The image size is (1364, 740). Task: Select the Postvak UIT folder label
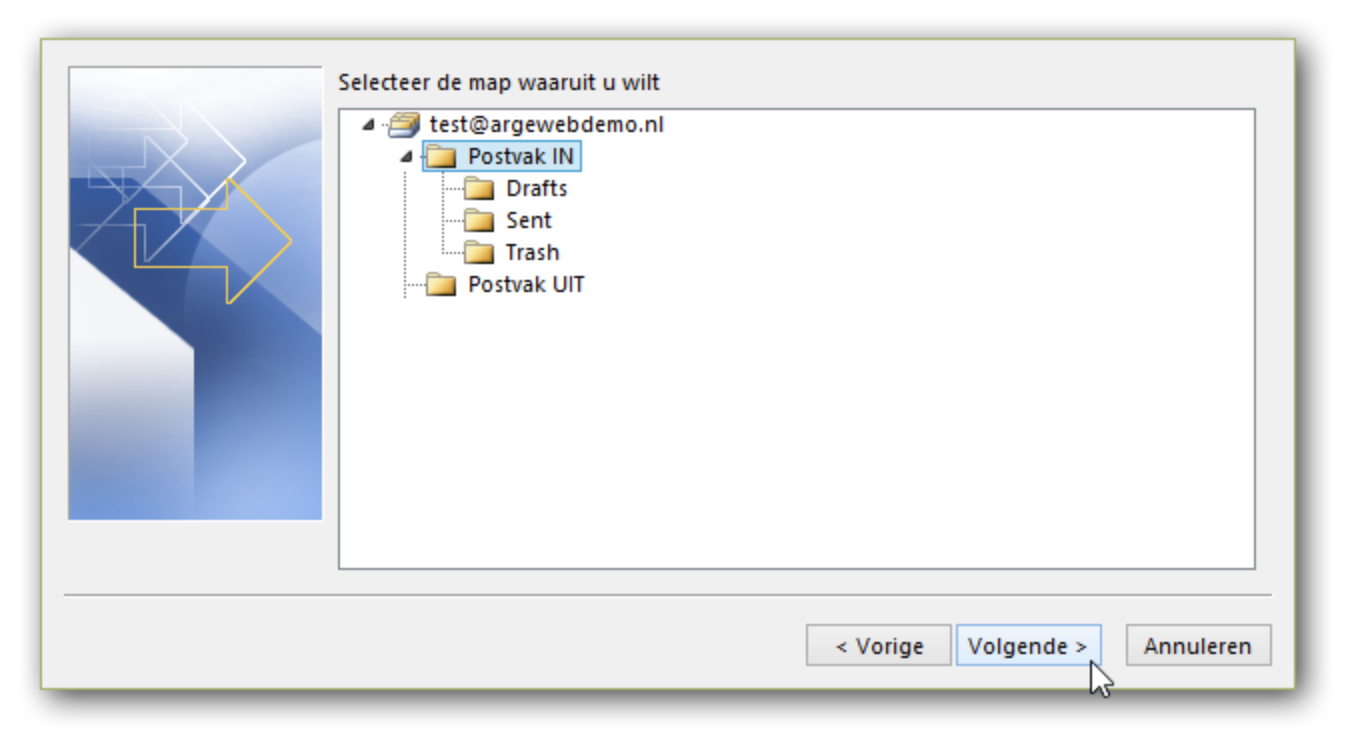pos(526,285)
